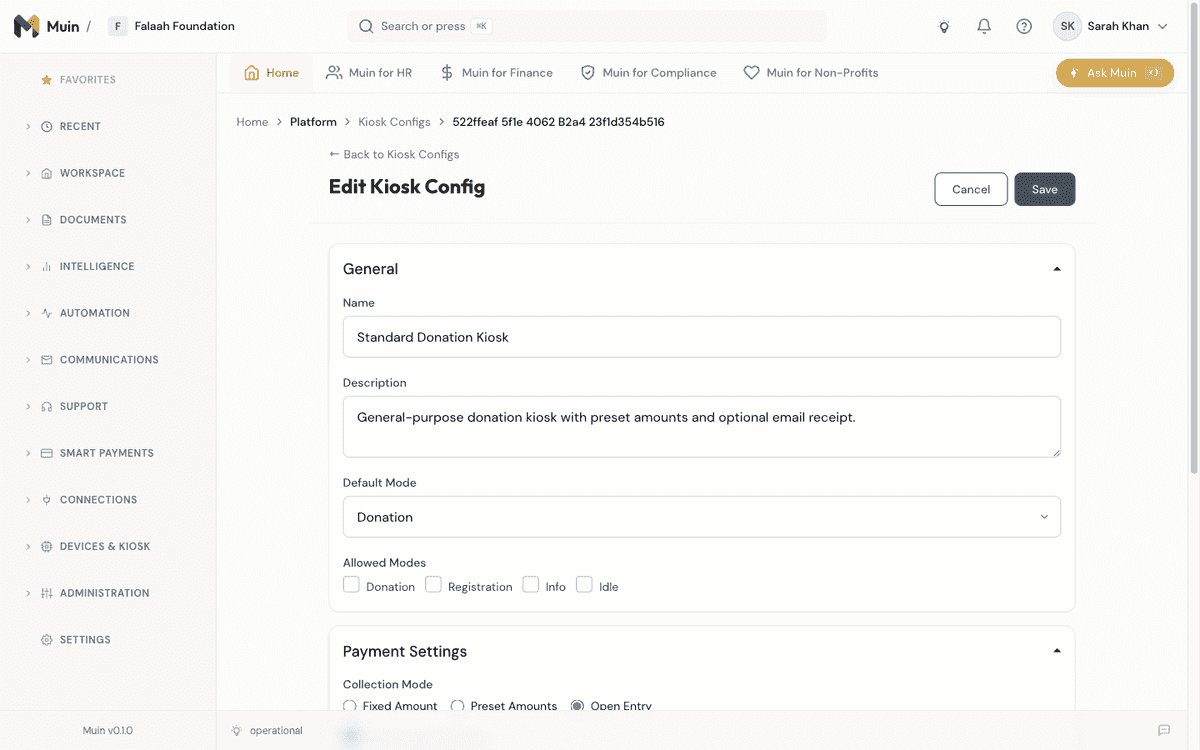Focus the Search or press bar
The image size is (1200, 750).
[587, 26]
